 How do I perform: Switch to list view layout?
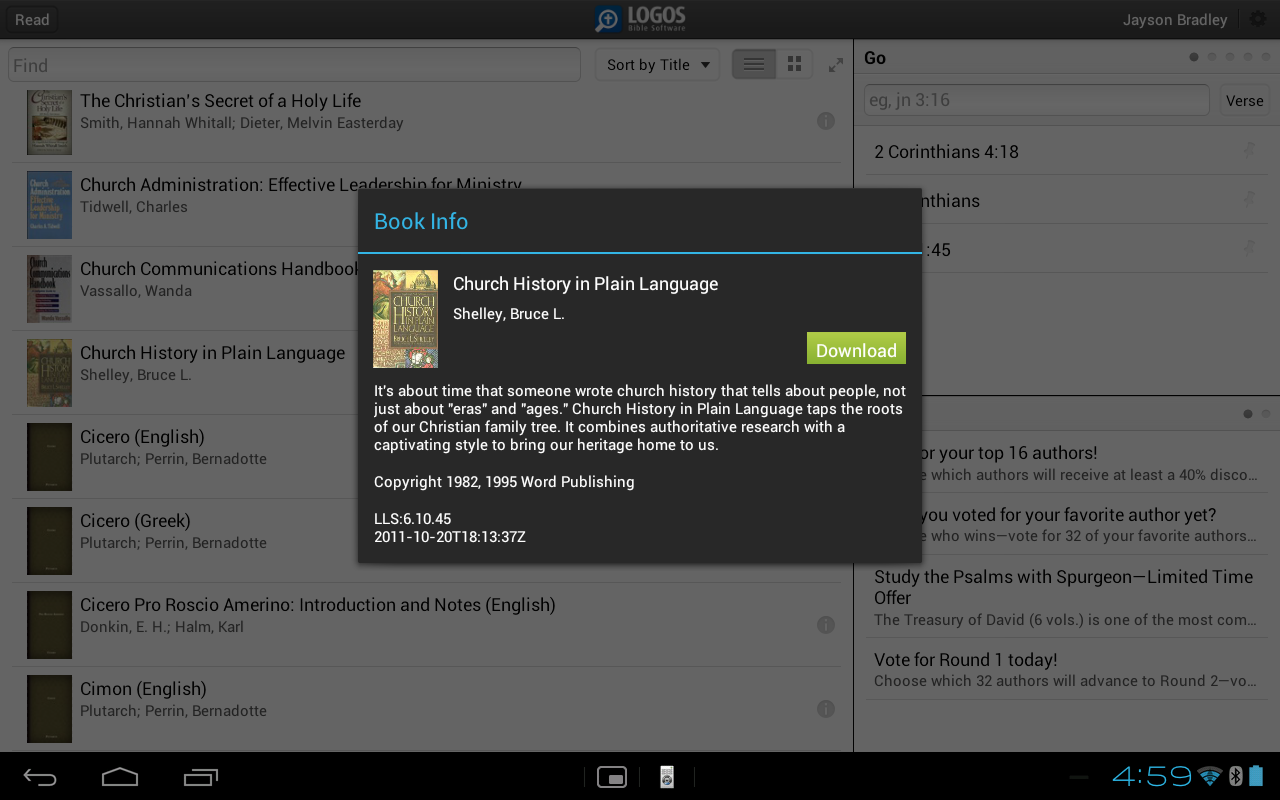point(754,65)
